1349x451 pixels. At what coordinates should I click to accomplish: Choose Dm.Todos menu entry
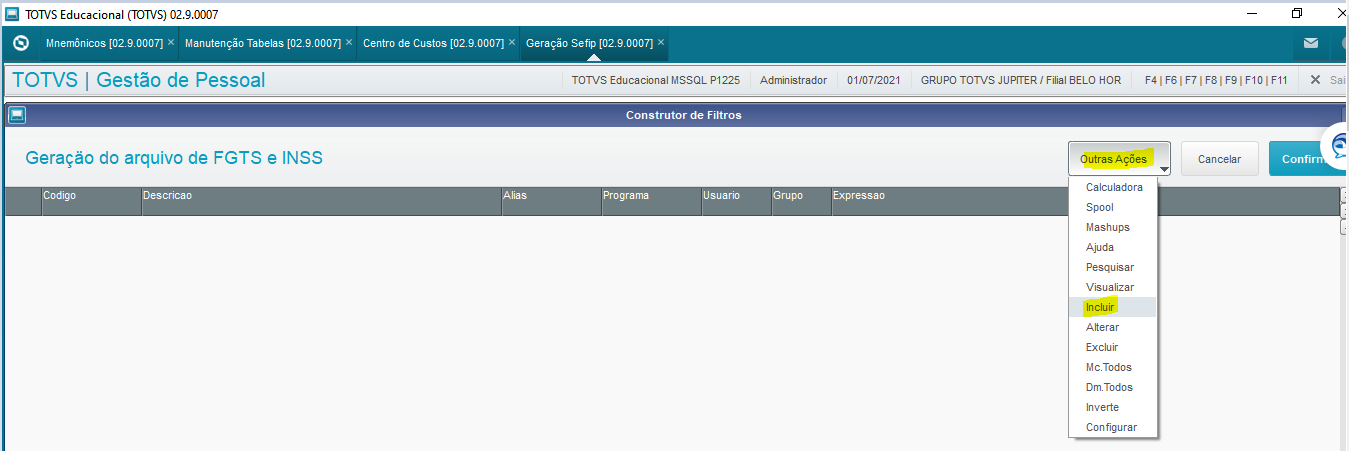(1113, 387)
